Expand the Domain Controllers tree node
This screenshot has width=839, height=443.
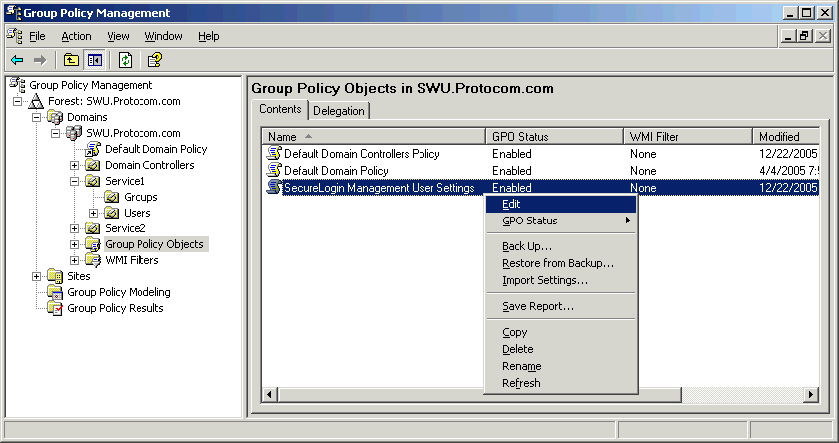click(x=75, y=165)
